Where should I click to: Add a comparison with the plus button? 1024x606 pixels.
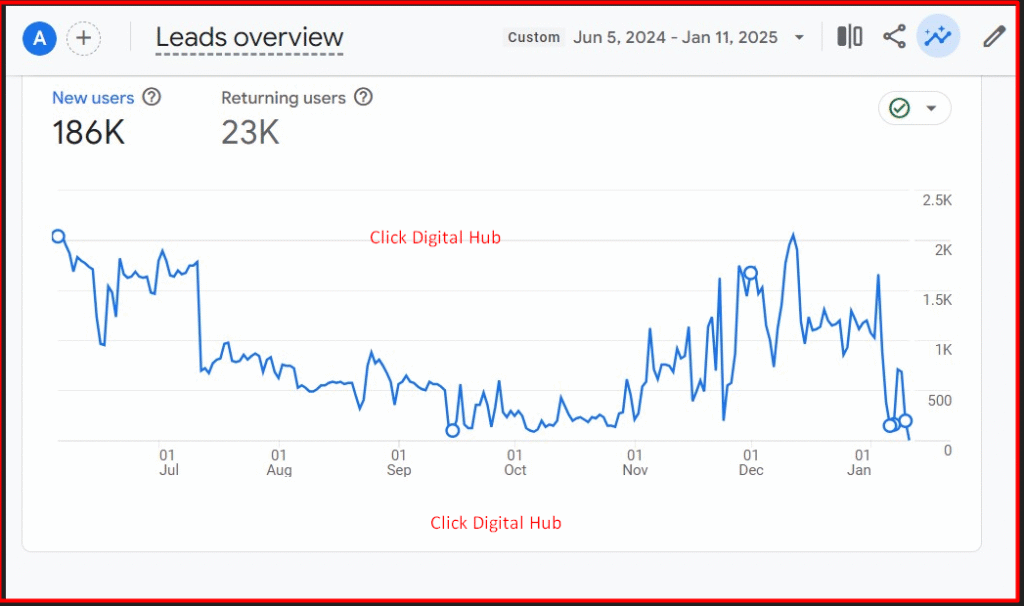click(84, 38)
